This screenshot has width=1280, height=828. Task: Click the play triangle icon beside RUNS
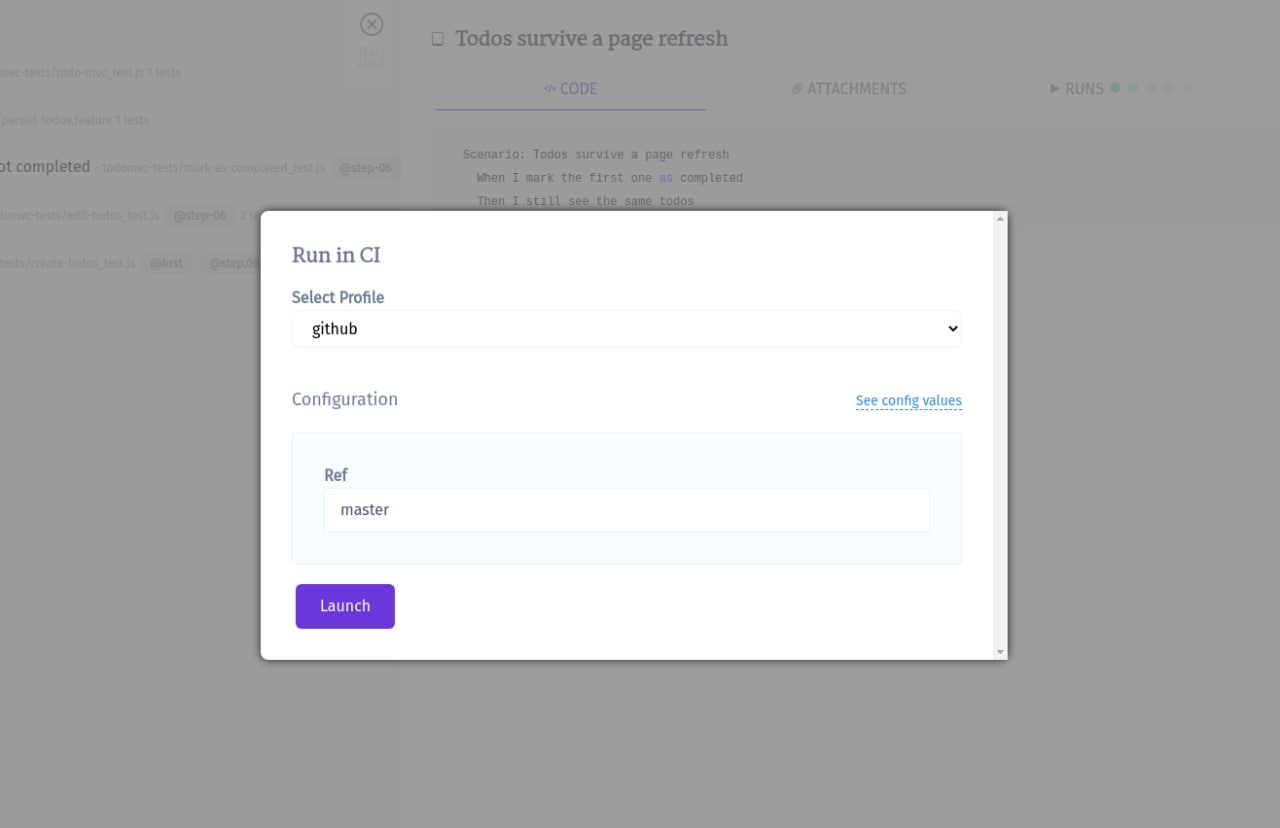tap(1054, 89)
